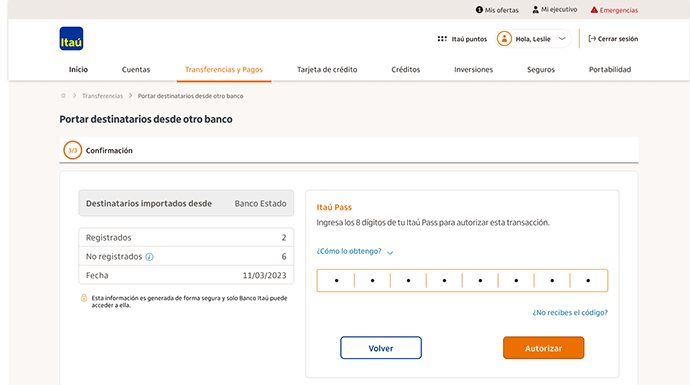
Task: Open Tarjeta de crédito tab
Action: click(x=327, y=70)
